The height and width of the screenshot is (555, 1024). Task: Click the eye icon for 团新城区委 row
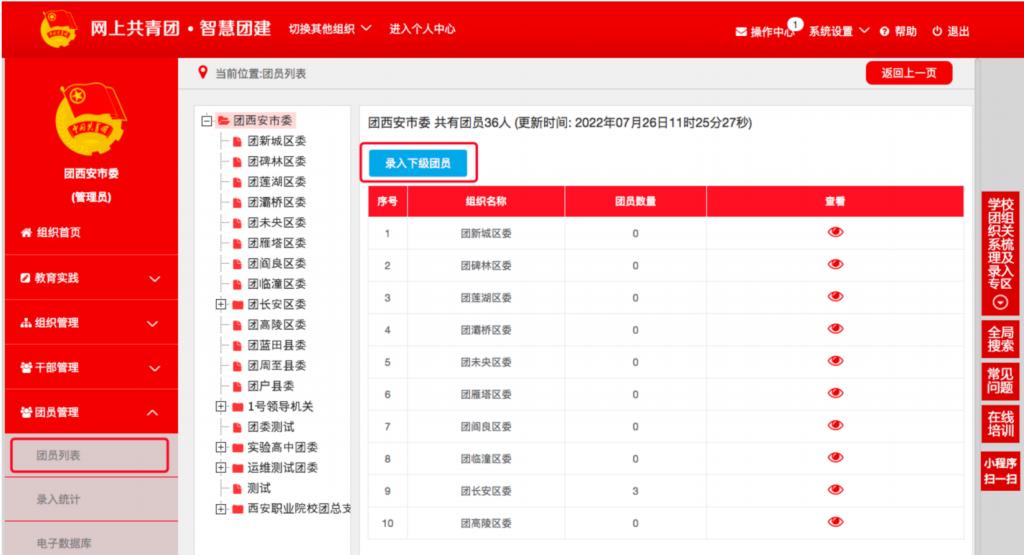pos(835,232)
